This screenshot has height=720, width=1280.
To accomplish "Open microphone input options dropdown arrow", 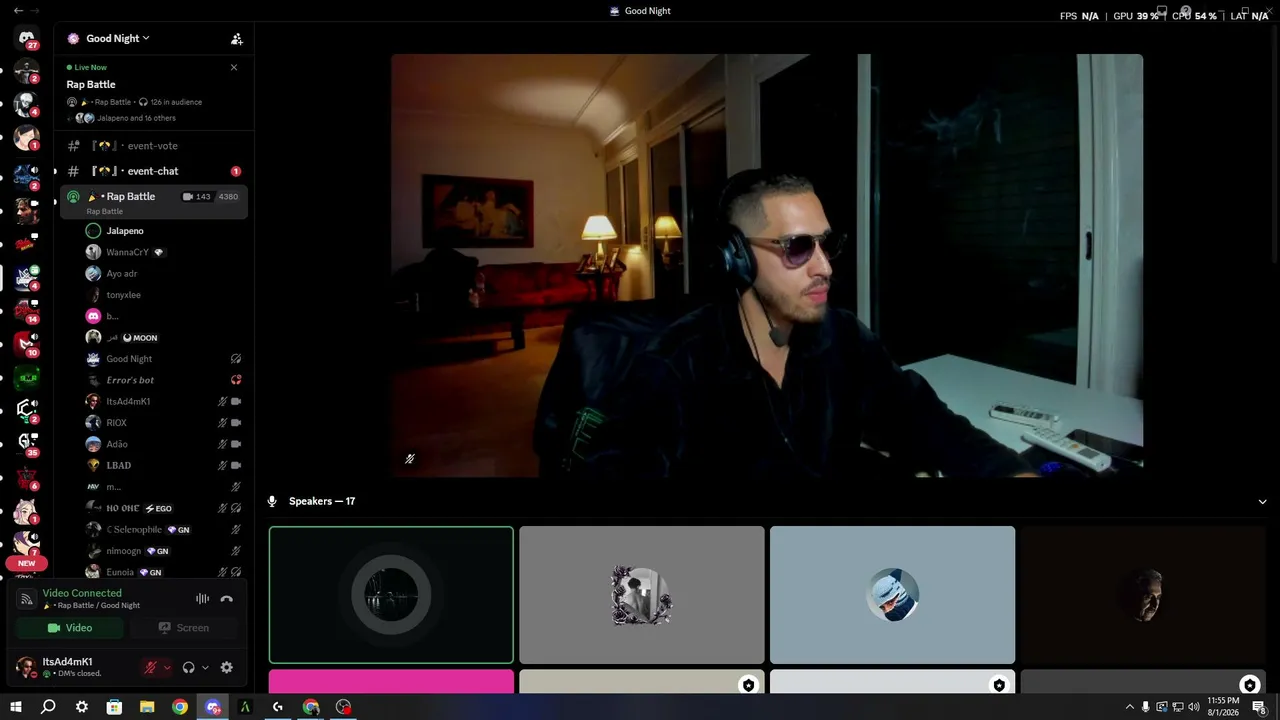I will (167, 667).
